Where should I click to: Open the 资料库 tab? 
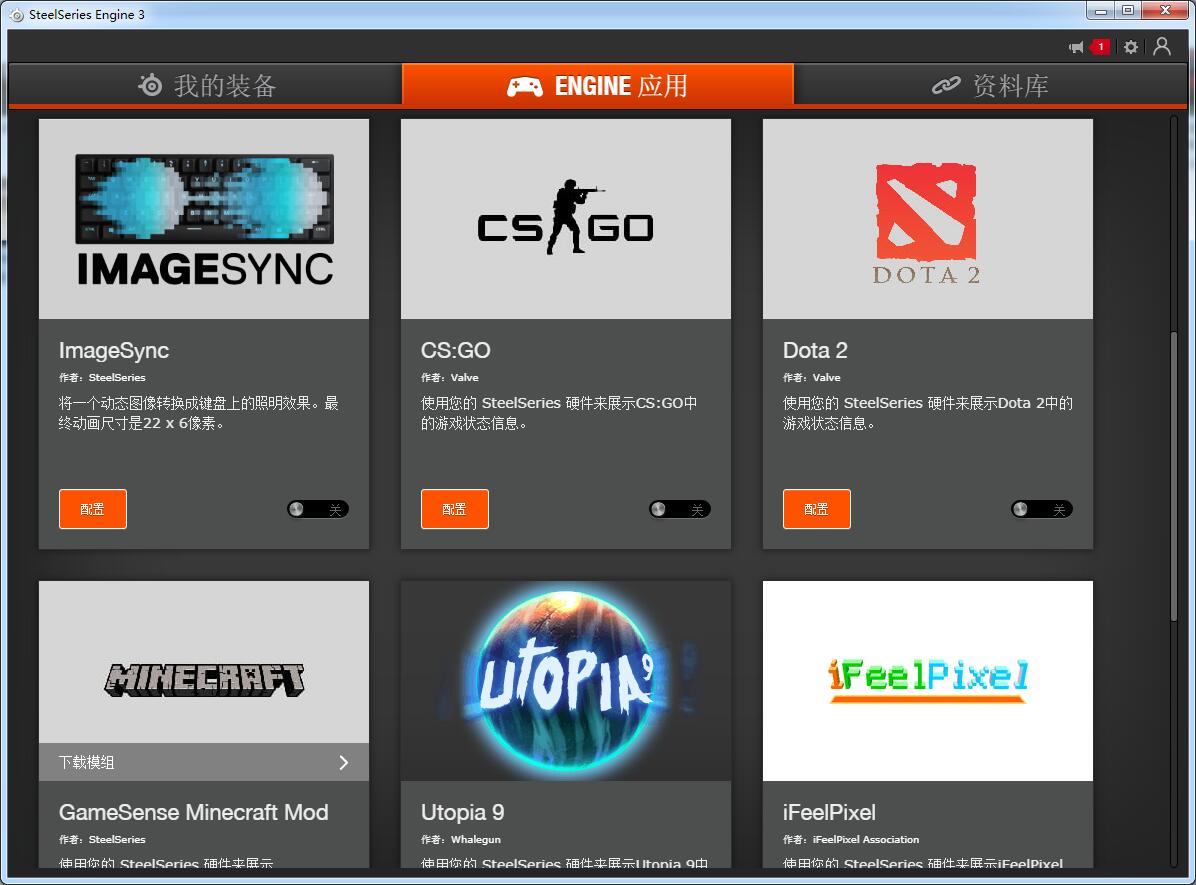point(990,85)
